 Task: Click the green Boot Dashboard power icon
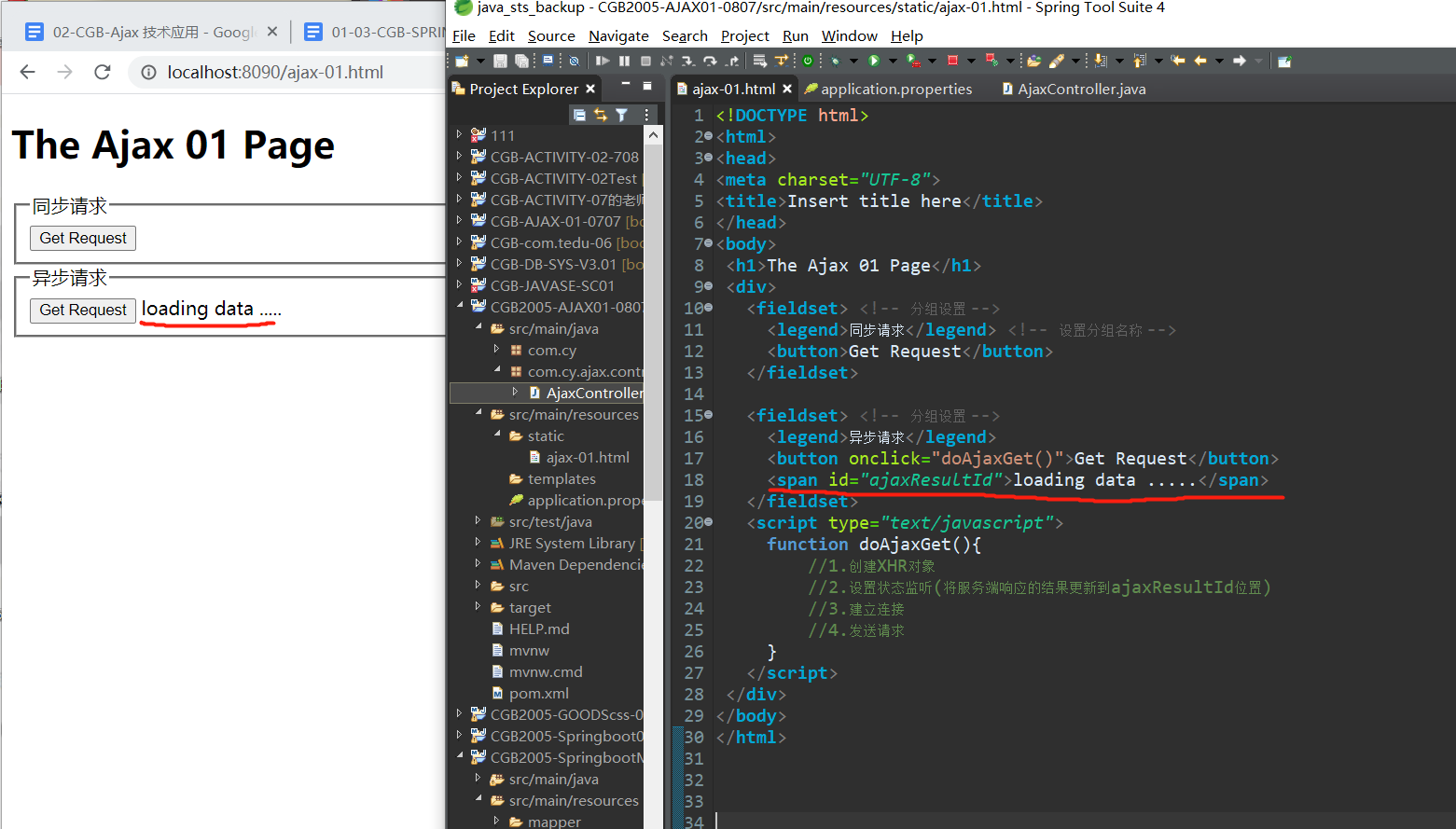point(808,61)
